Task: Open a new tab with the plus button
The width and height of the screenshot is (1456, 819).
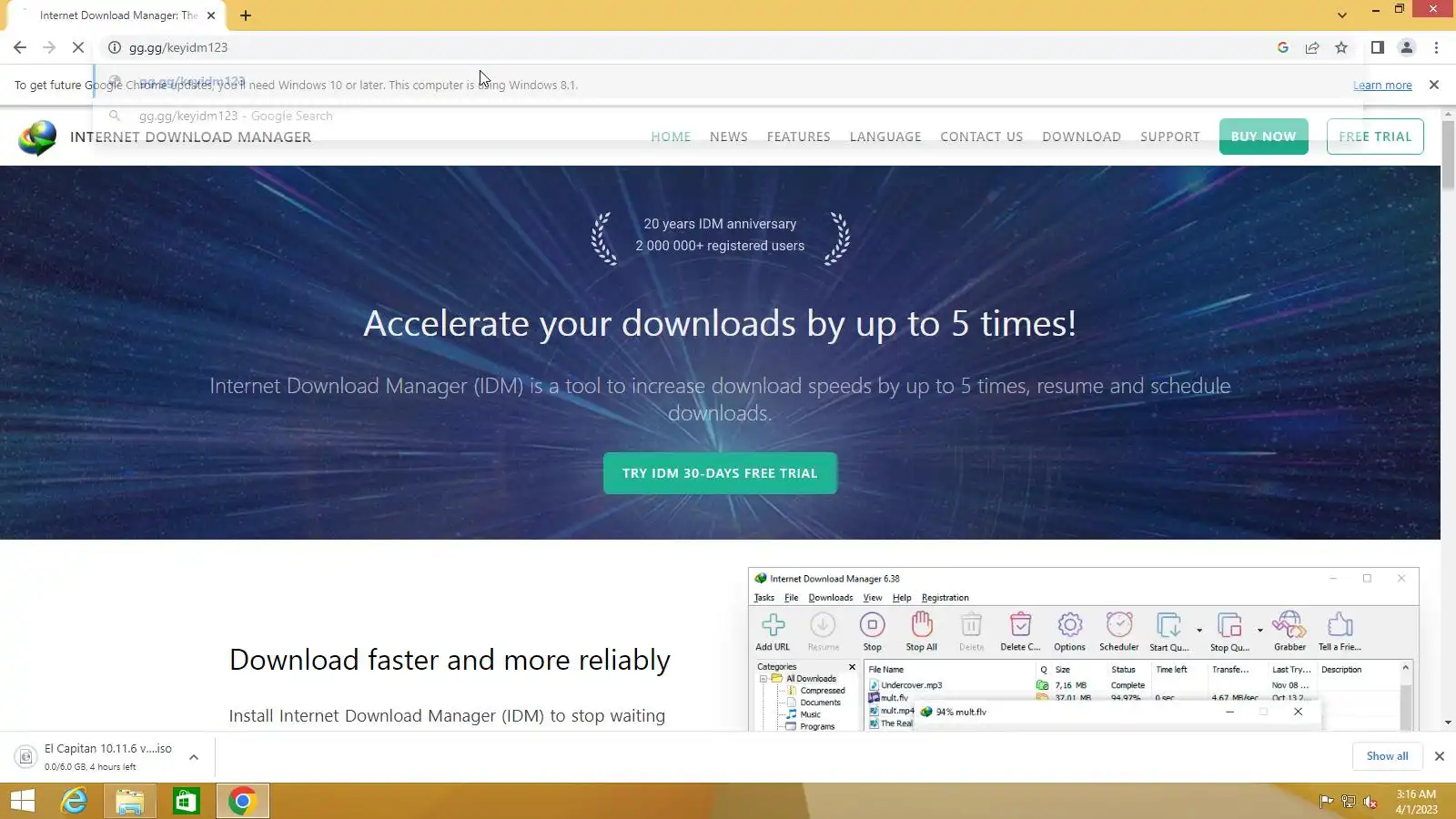Action: tap(246, 15)
